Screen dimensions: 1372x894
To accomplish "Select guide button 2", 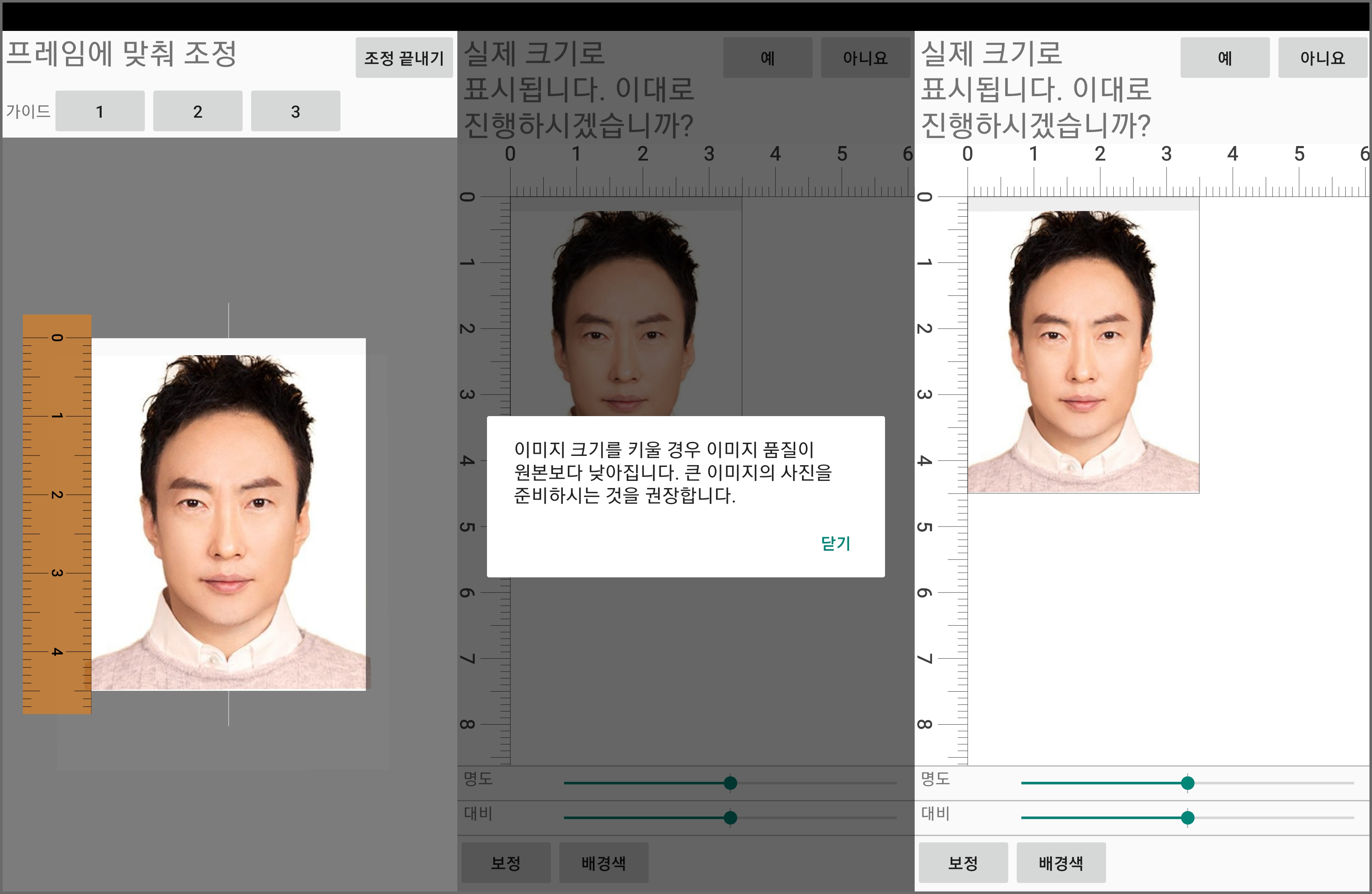I will click(198, 110).
